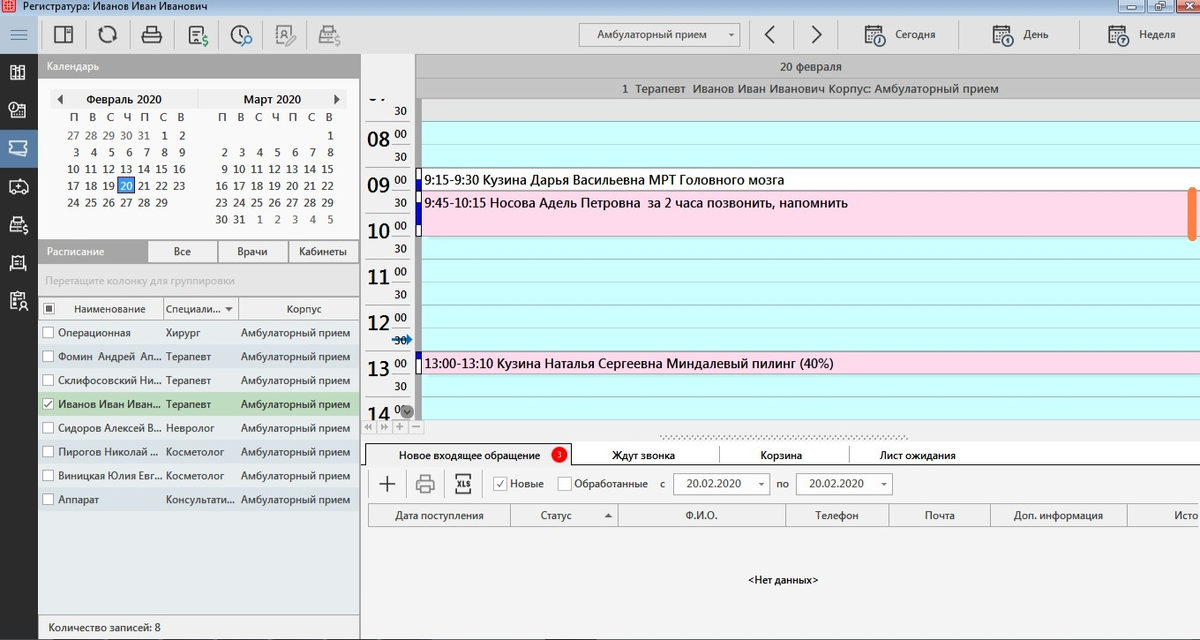
Task: Open the clipboard with person sidebar icon
Action: 17,300
